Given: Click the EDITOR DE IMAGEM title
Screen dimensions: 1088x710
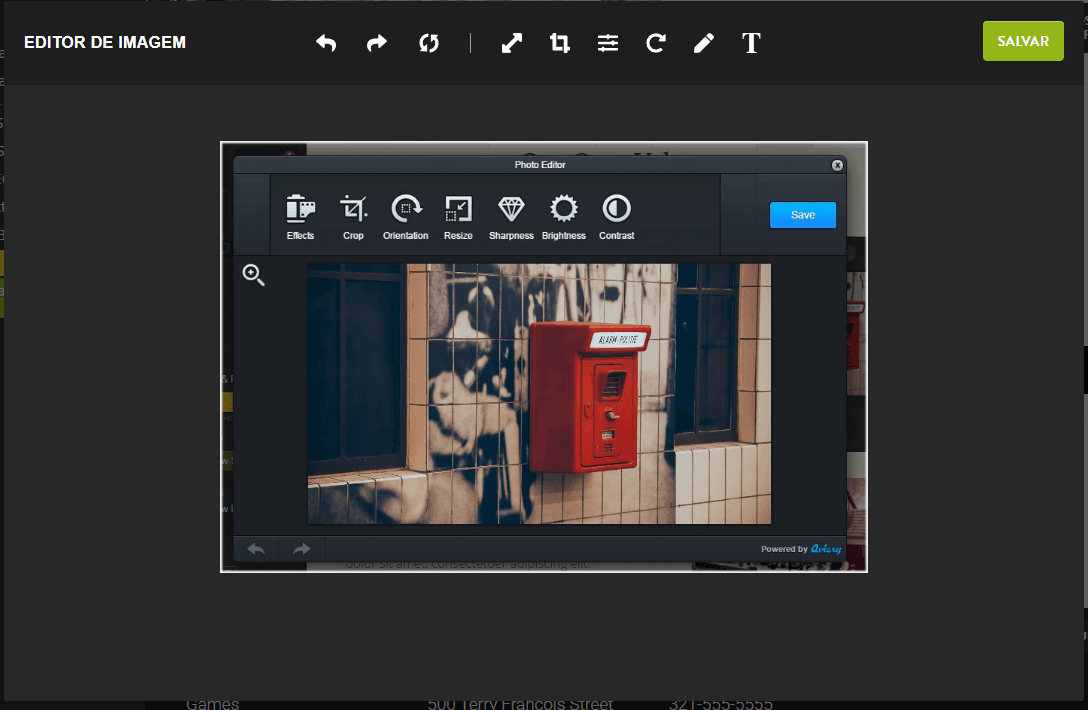Looking at the screenshot, I should point(105,42).
